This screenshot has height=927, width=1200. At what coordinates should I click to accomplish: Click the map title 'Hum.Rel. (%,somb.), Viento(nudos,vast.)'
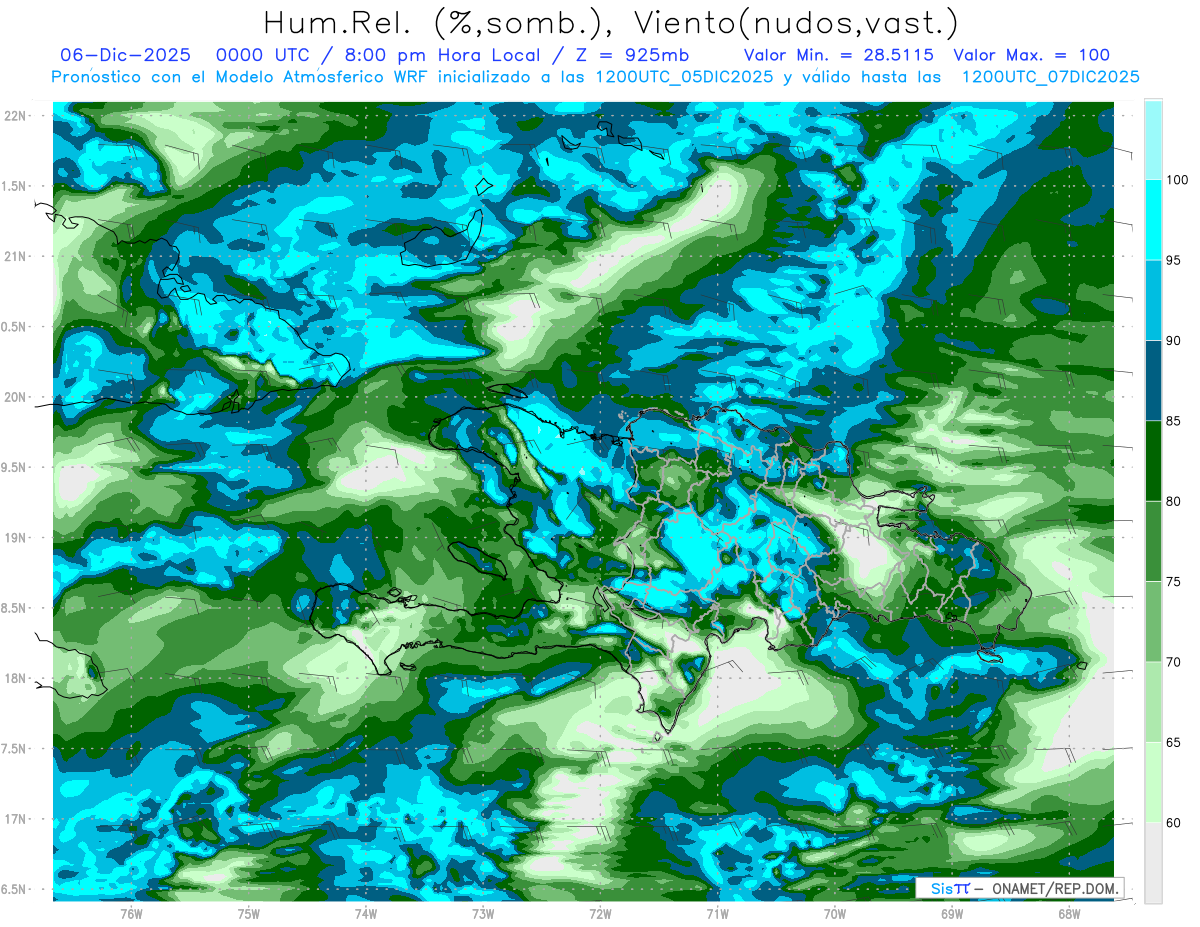[610, 23]
